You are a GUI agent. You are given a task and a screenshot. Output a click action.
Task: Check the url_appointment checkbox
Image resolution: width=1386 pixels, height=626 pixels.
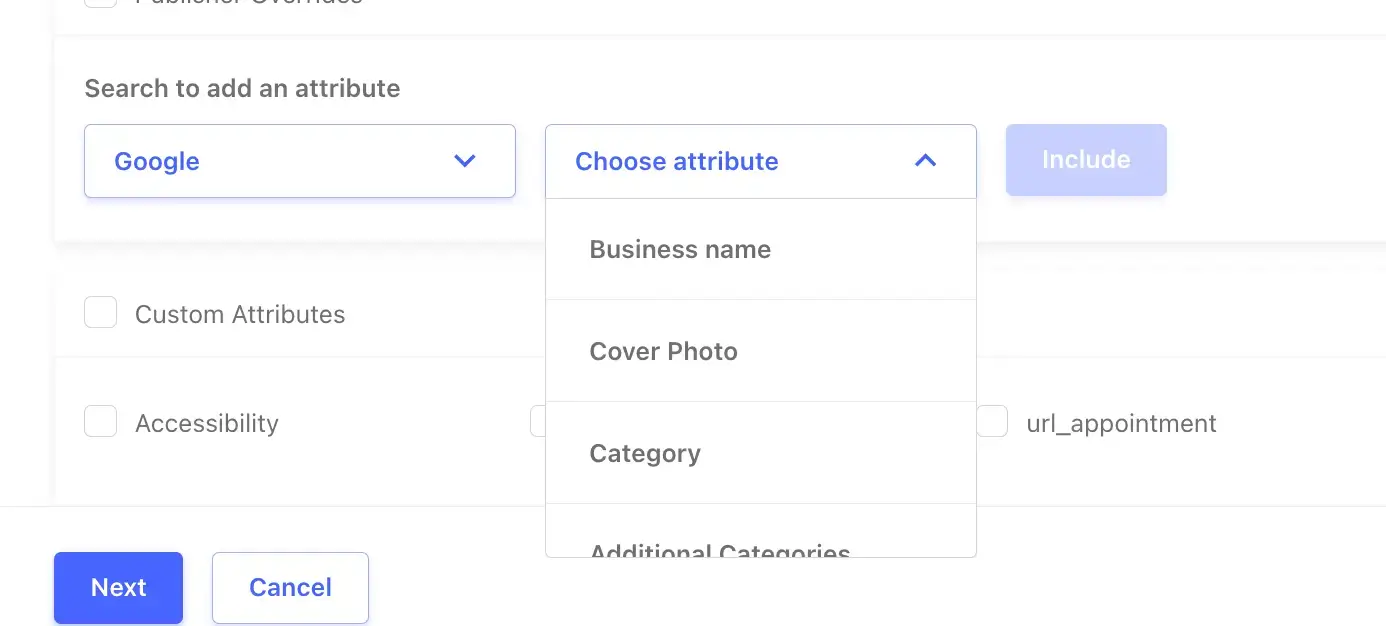pyautogui.click(x=992, y=422)
